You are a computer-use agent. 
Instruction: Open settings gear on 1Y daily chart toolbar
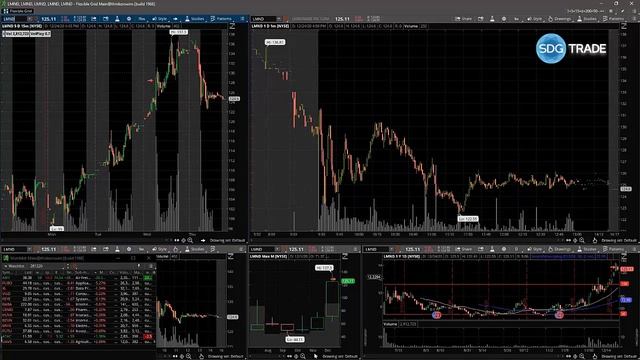[504, 249]
